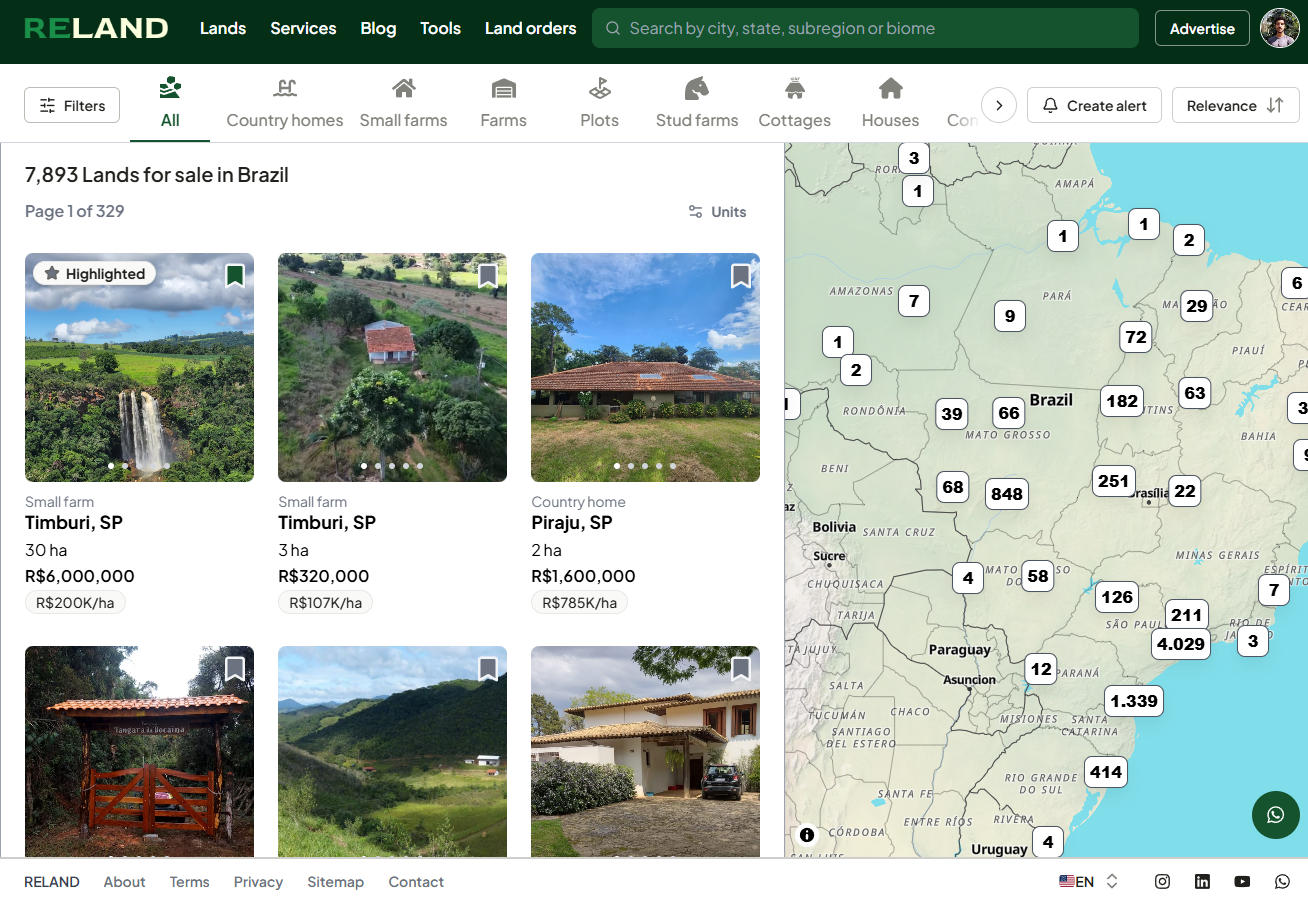This screenshot has width=1308, height=902.
Task: Open the user profile avatar
Action: (x=1279, y=28)
